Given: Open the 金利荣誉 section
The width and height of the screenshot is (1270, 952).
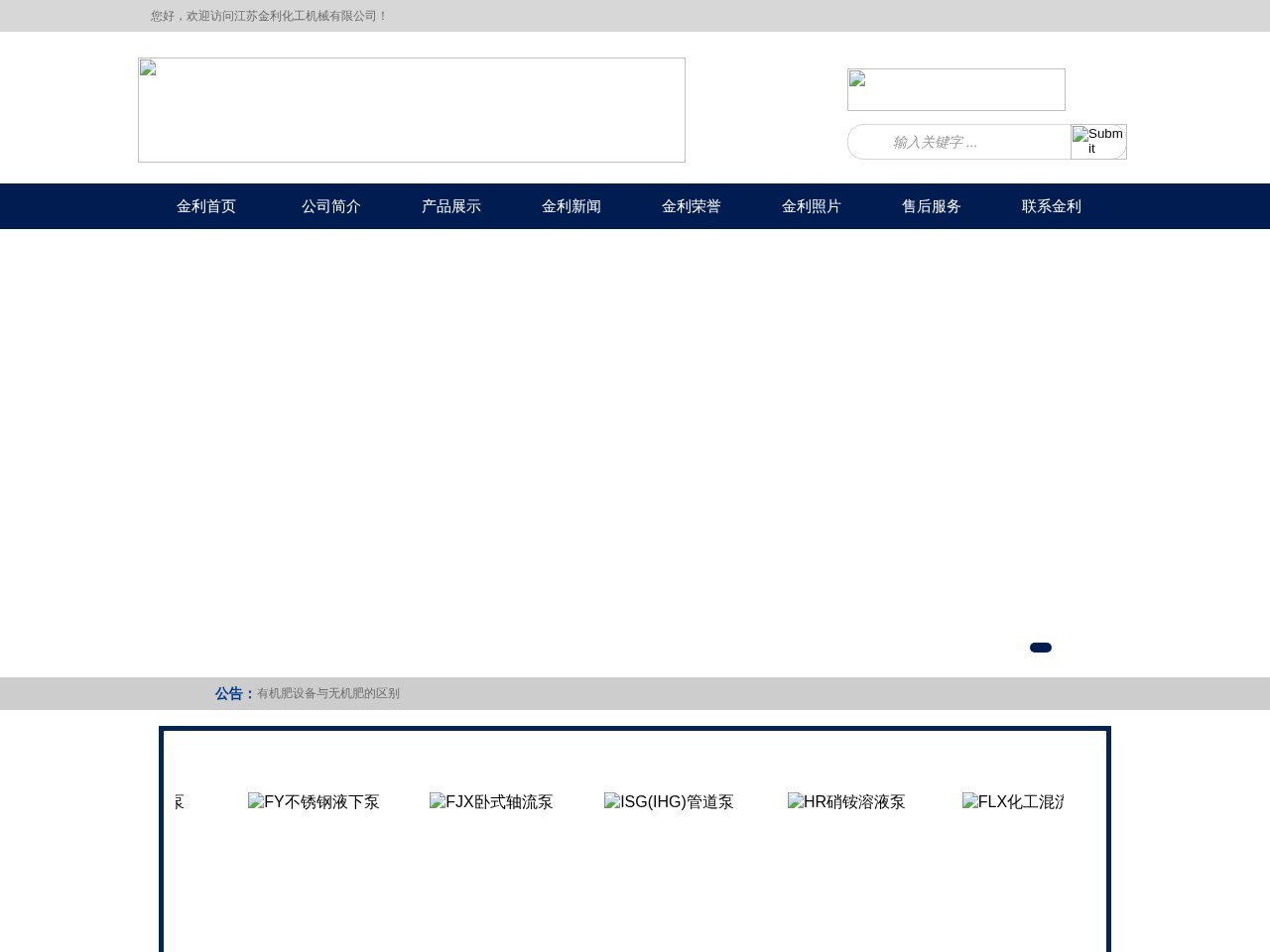Looking at the screenshot, I should (691, 206).
